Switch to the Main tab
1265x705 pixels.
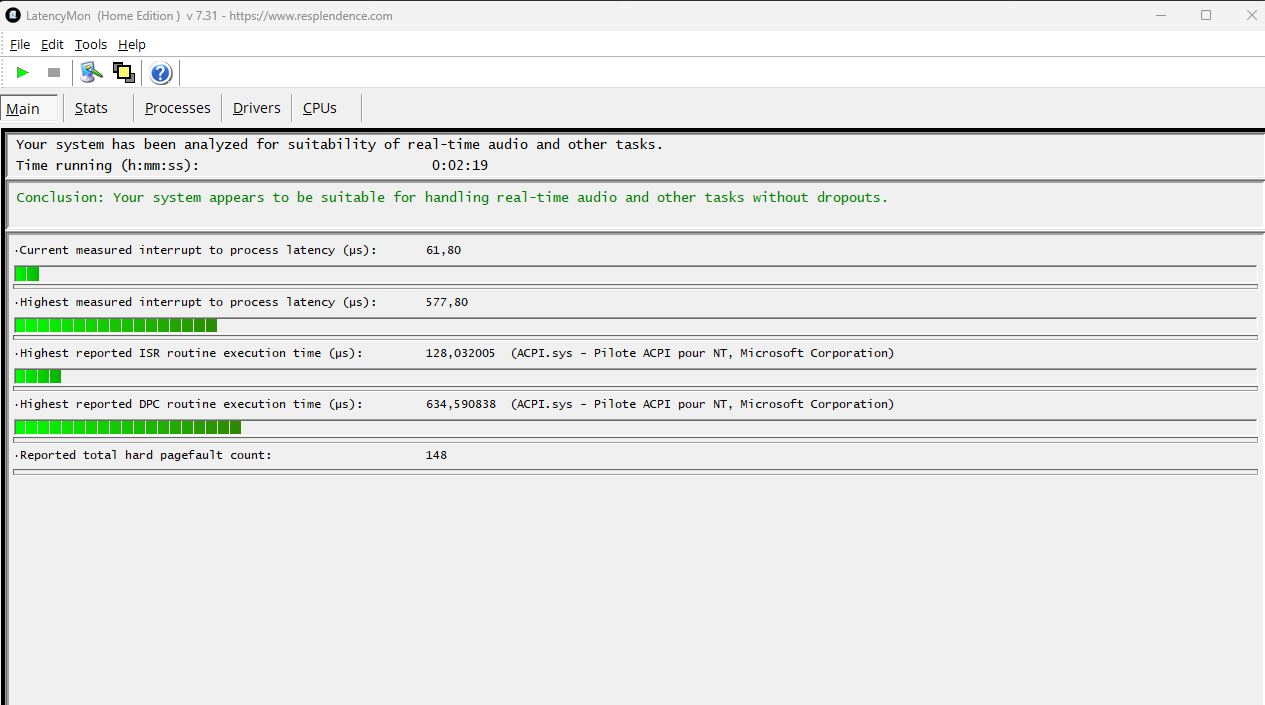pyautogui.click(x=29, y=109)
